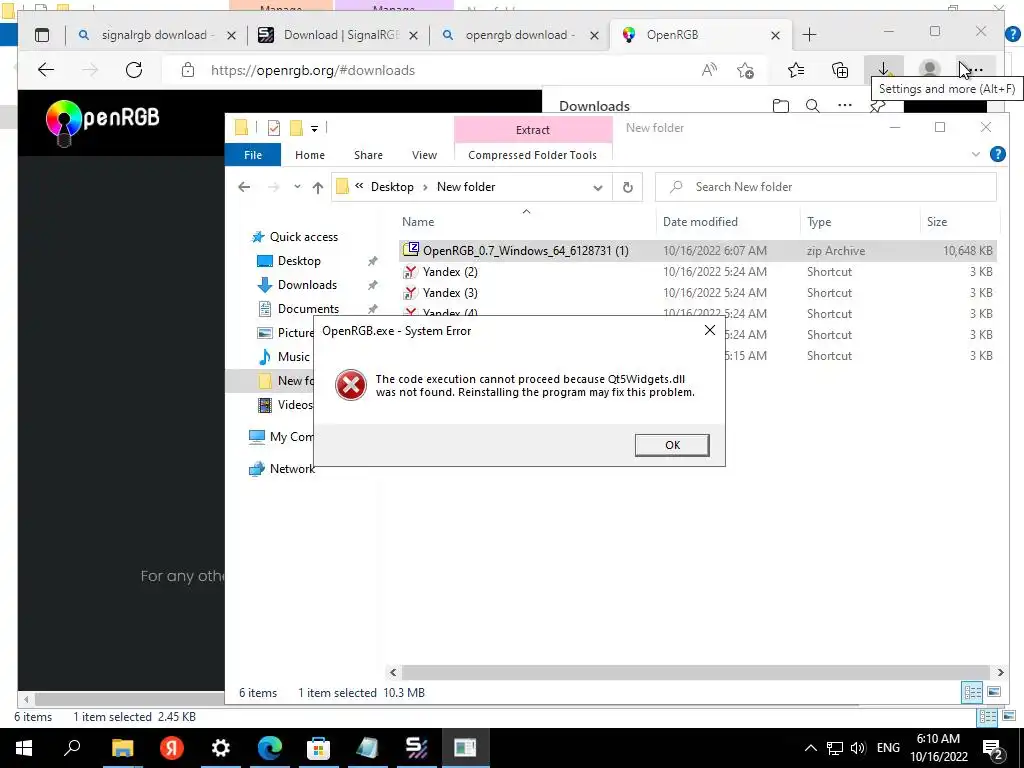Open the Yandex browser taskbar icon
The height and width of the screenshot is (768, 1024).
171,748
